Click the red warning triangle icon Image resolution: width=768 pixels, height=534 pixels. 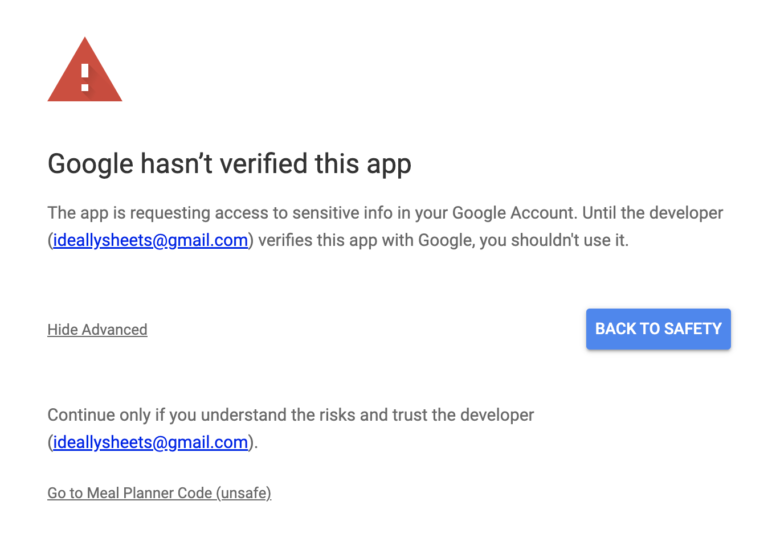pos(85,72)
